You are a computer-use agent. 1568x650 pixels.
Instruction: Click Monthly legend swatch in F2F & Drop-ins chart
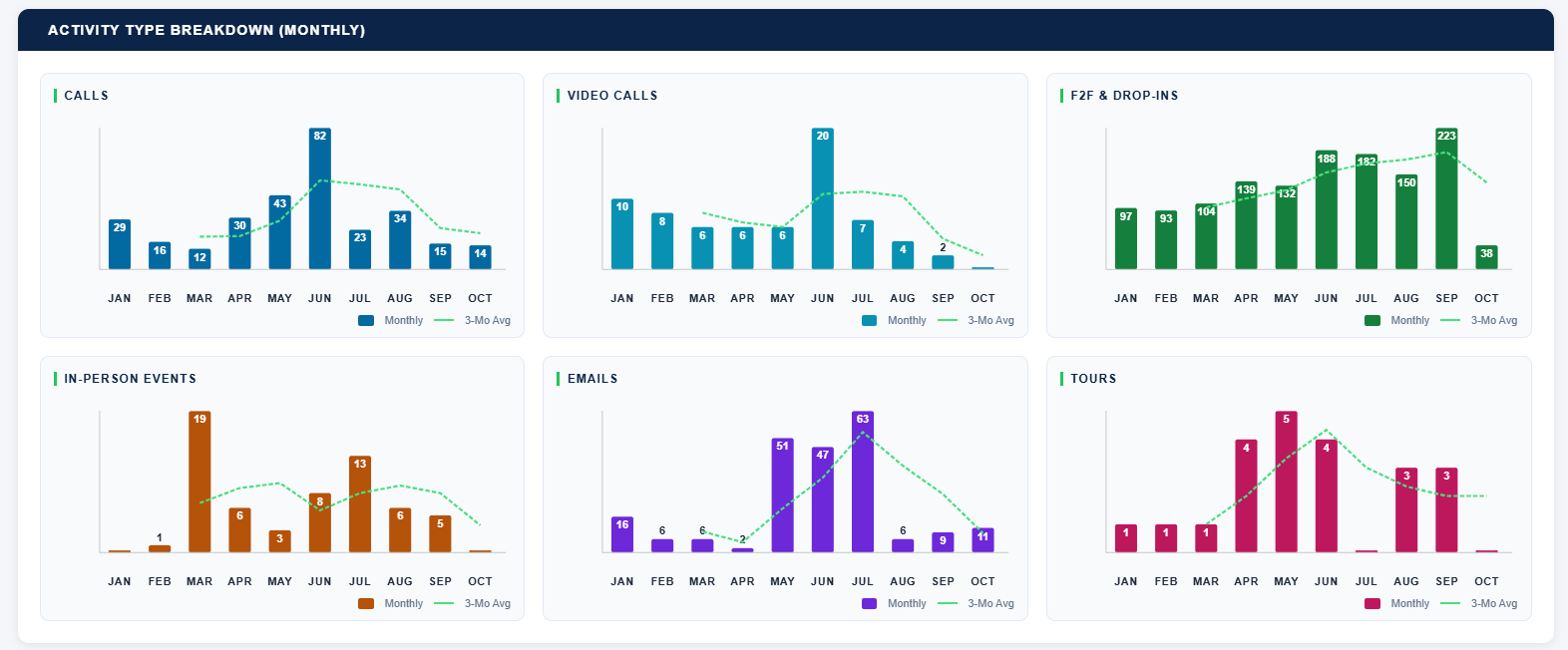pyautogui.click(x=1372, y=320)
